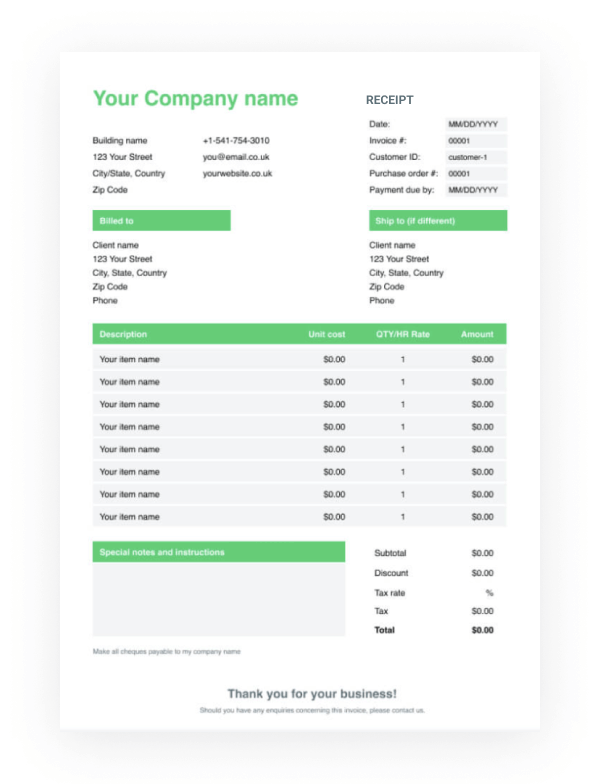Open the yourwebsite.co.uk link
This screenshot has width=600, height=784.
click(238, 173)
